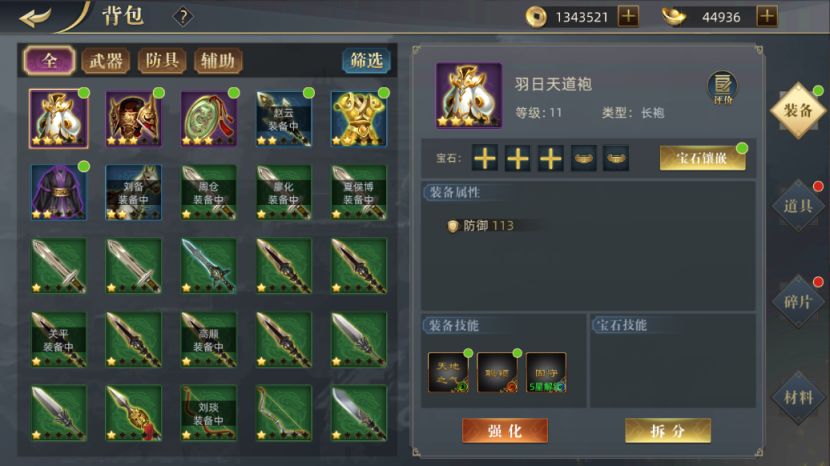Click the 拆分 split button

pyautogui.click(x=668, y=431)
